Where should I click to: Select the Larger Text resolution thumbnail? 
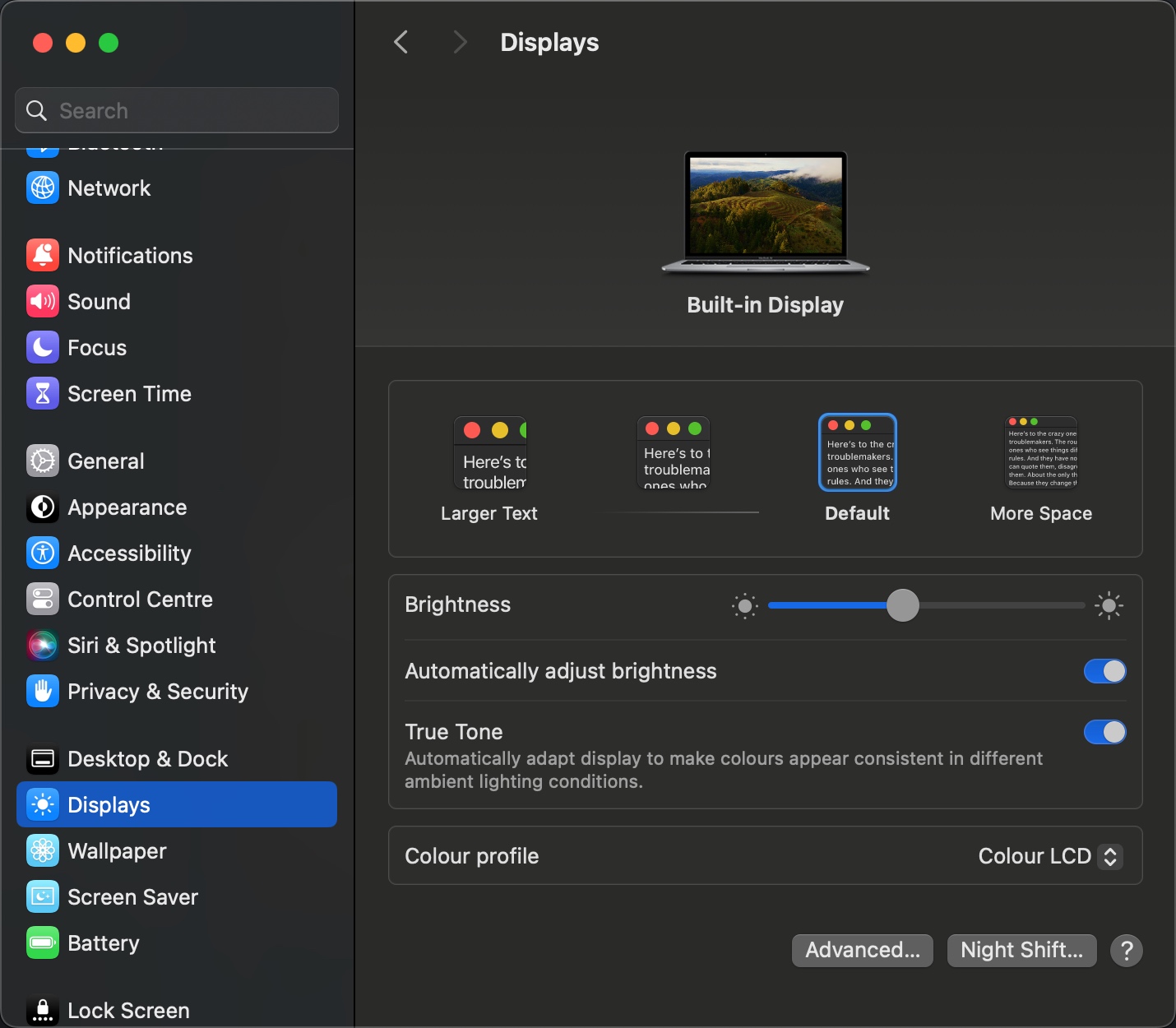(x=490, y=453)
